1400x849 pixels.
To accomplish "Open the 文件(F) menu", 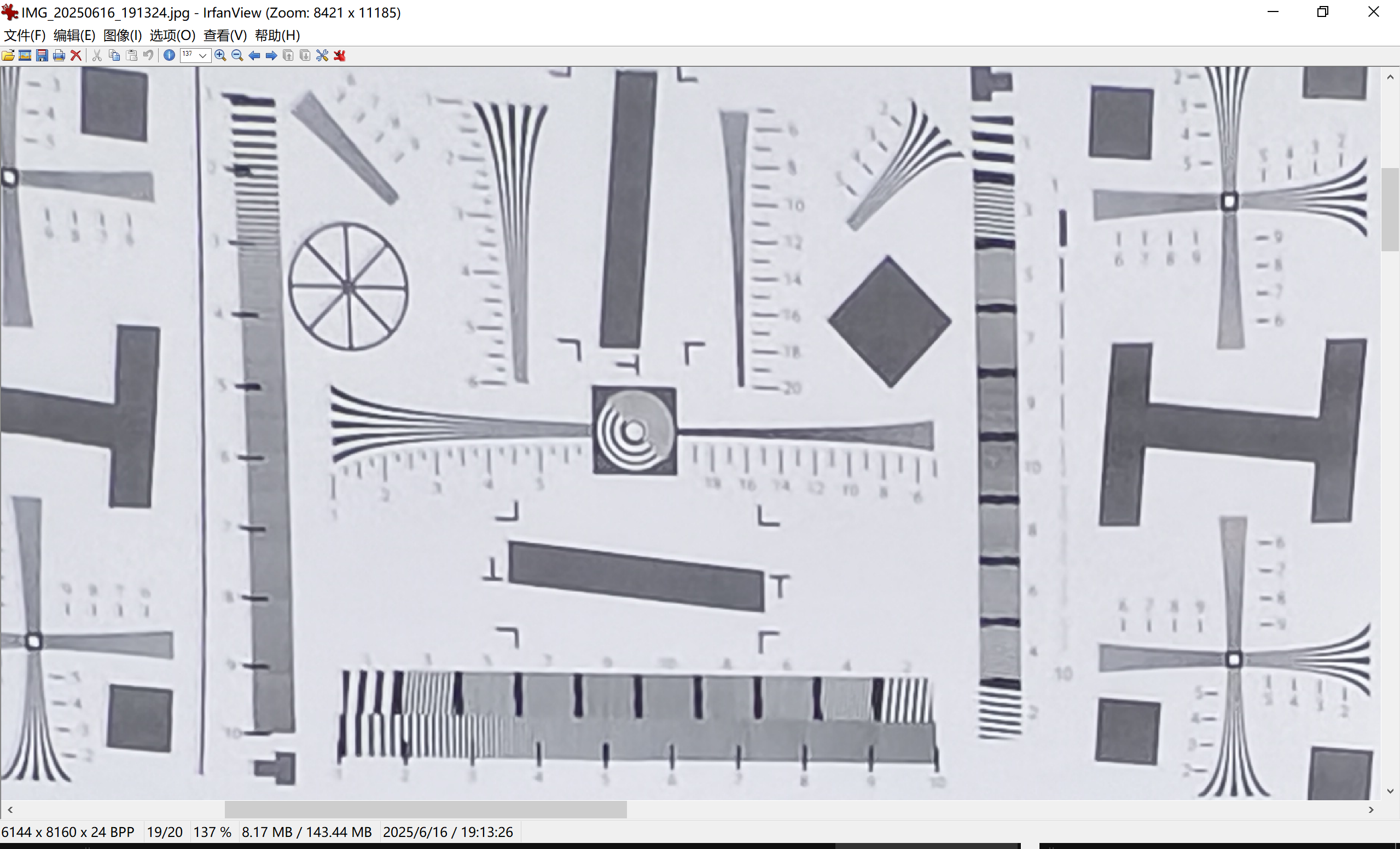I will tap(25, 35).
